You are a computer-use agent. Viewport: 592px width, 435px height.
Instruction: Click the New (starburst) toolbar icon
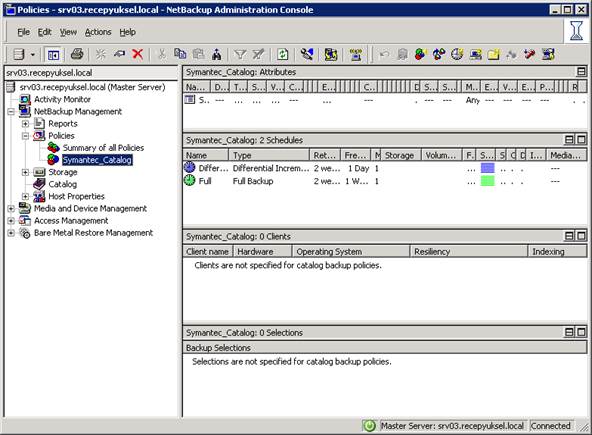(x=100, y=54)
